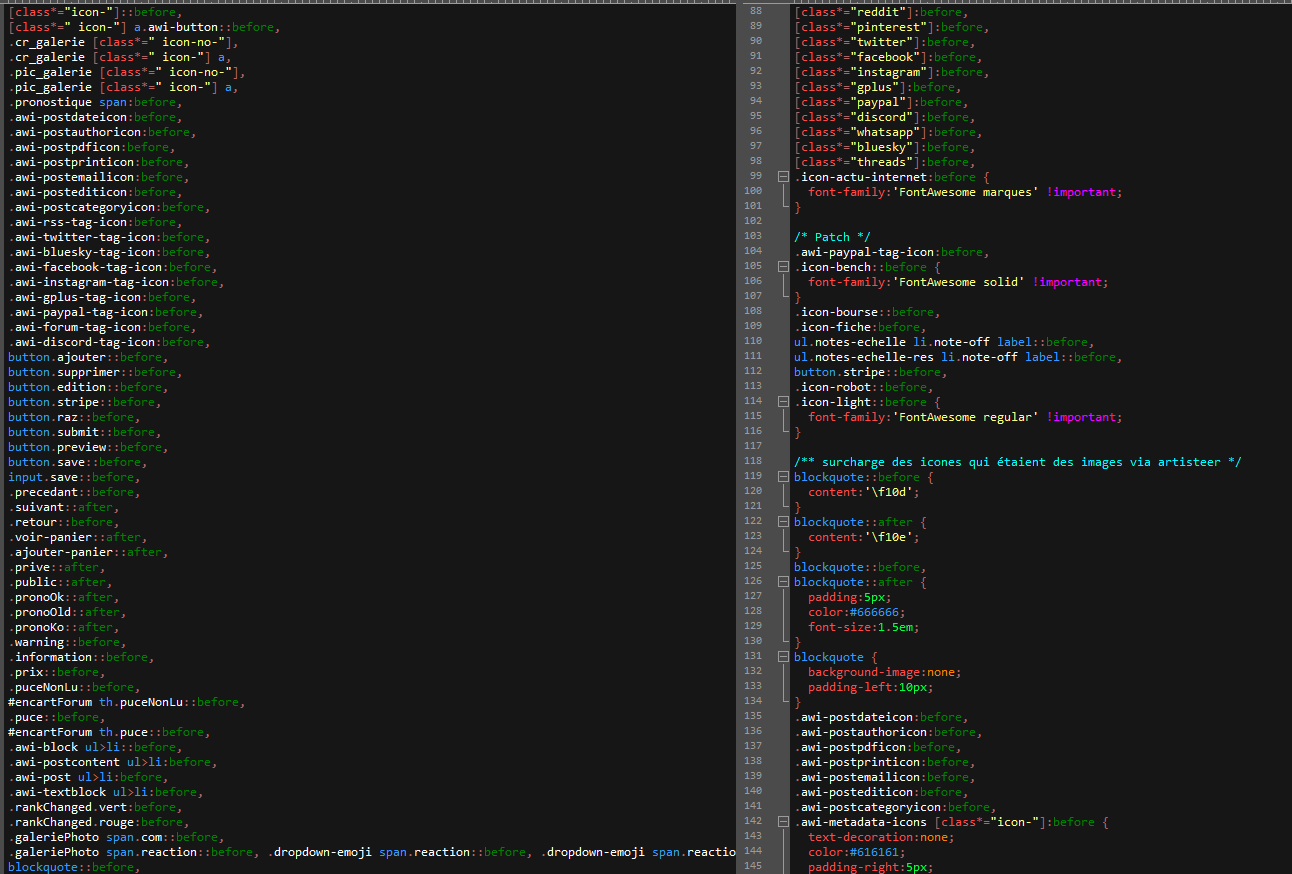This screenshot has width=1292, height=874.
Task: Click .warning::before in left pane
Action: [x=67, y=642]
